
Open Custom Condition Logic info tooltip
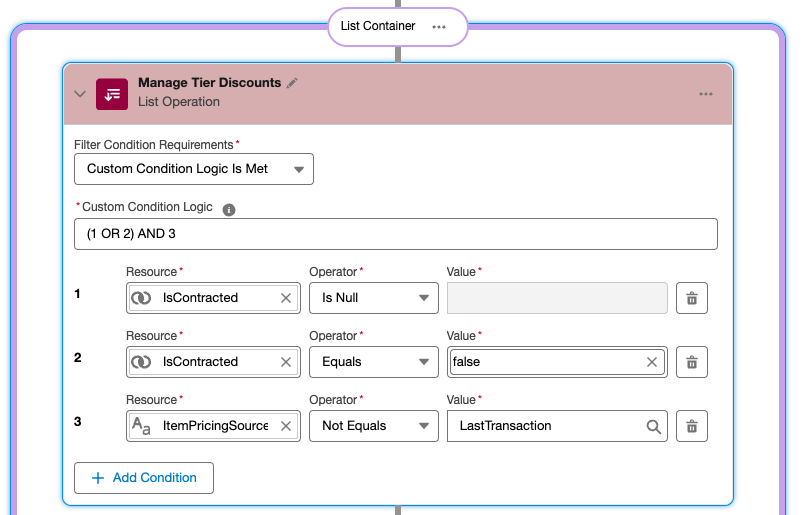pyautogui.click(x=229, y=210)
